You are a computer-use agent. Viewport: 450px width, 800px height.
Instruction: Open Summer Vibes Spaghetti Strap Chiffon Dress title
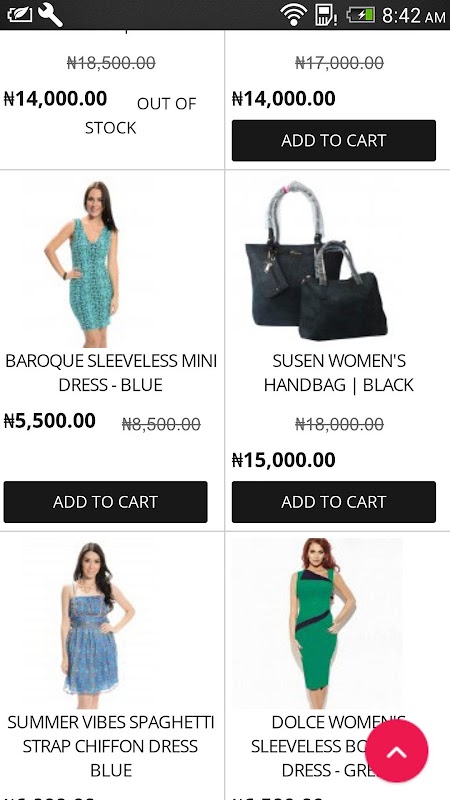[x=111, y=745]
